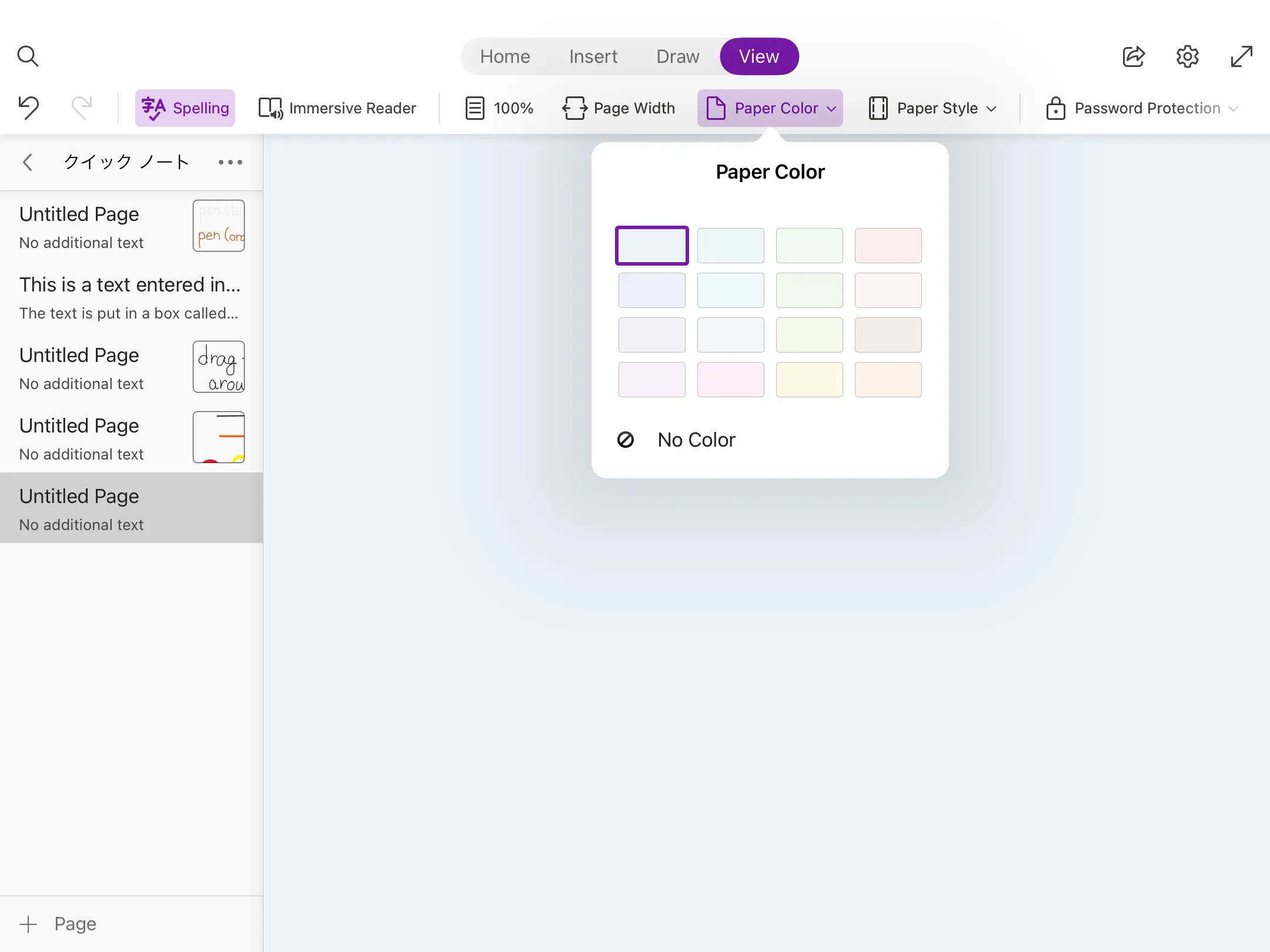Open the Settings gear

click(x=1187, y=56)
